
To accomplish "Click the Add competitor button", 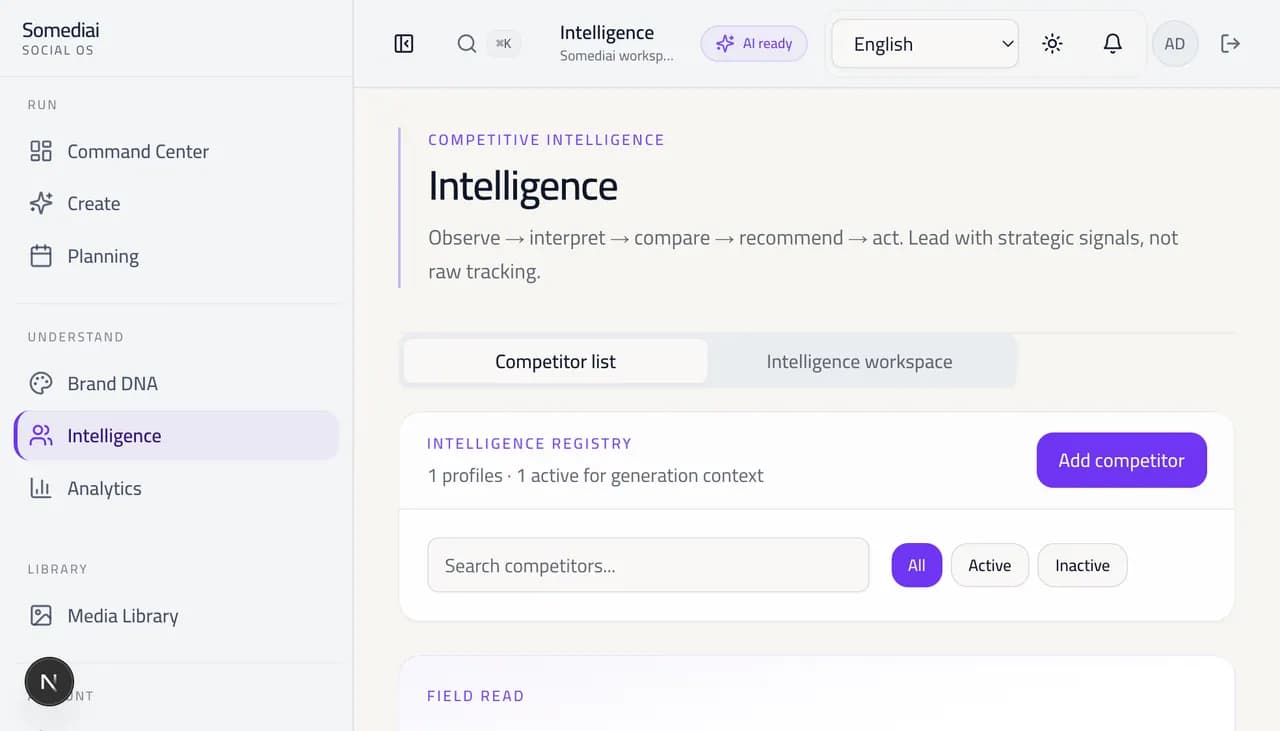I will click(1121, 460).
